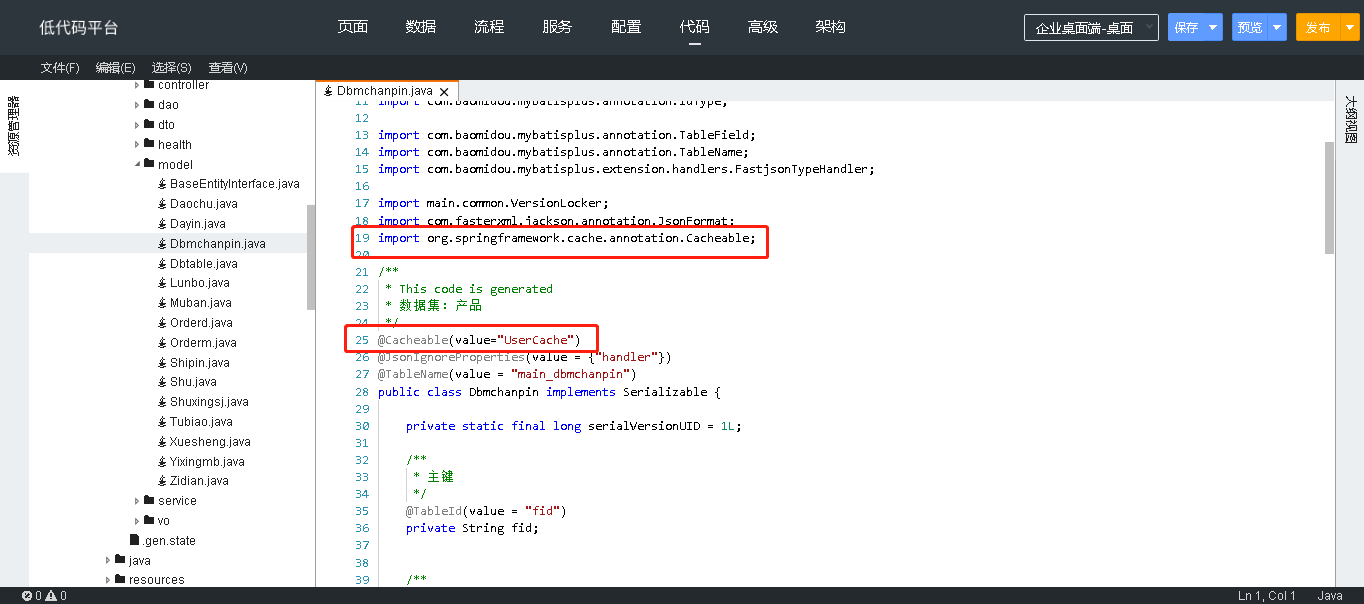Click the file icon beside .gen.state
The height and width of the screenshot is (604, 1364).
point(134,540)
